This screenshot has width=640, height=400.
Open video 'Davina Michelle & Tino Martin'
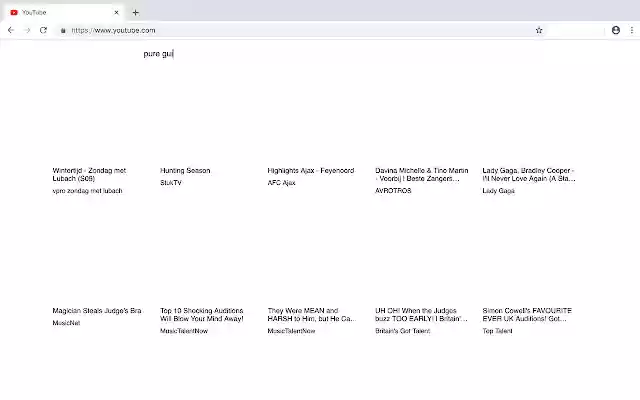(x=422, y=174)
